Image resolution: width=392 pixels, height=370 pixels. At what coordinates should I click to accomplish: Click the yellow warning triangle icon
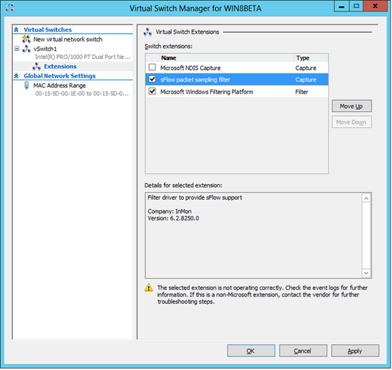click(x=149, y=288)
